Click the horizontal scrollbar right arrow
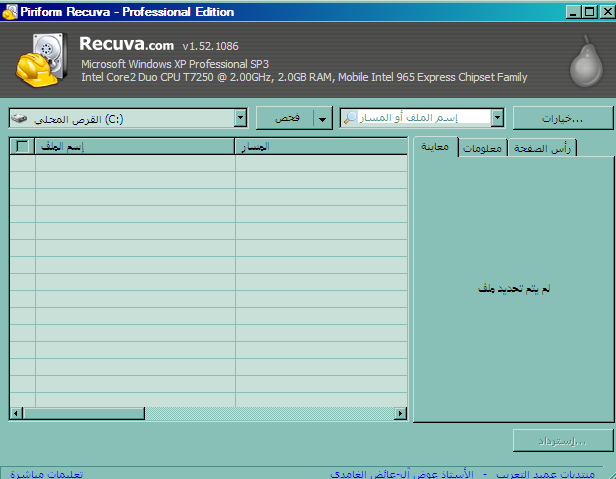The height and width of the screenshot is (479, 616). pyautogui.click(x=401, y=413)
